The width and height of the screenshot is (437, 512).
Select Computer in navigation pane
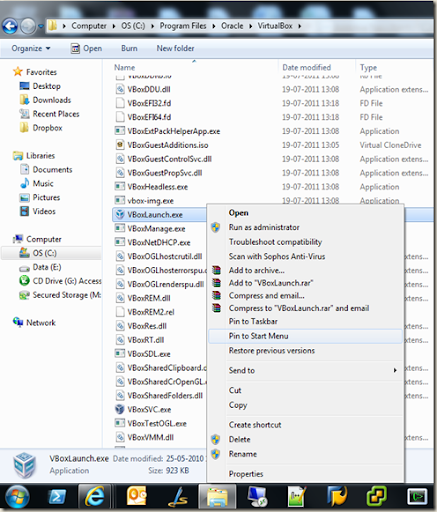44,239
